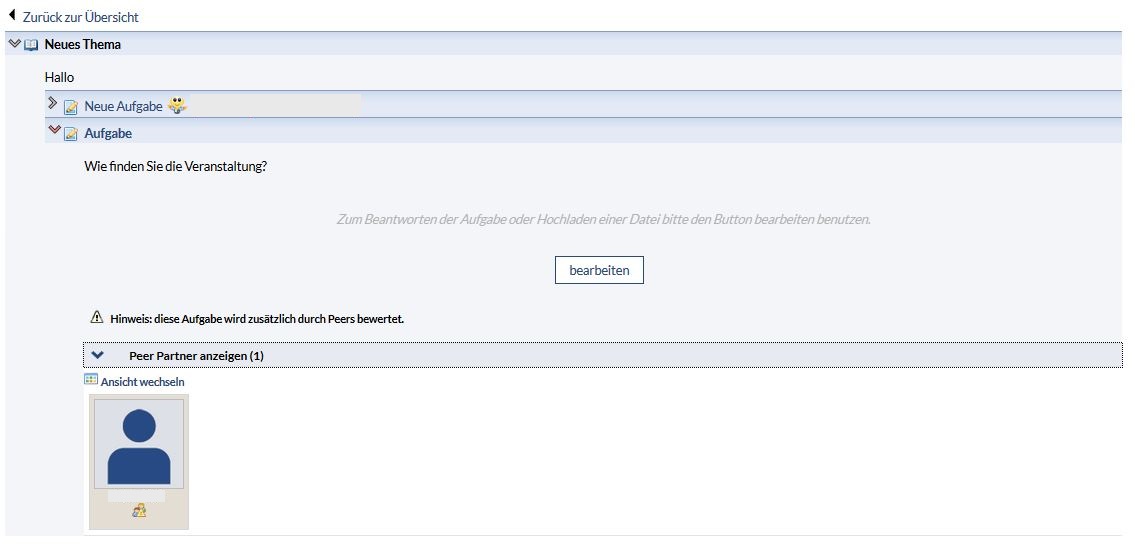This screenshot has height=544, width=1135.
Task: Collapse the Neues Thema section chevron
Action: (x=14, y=44)
